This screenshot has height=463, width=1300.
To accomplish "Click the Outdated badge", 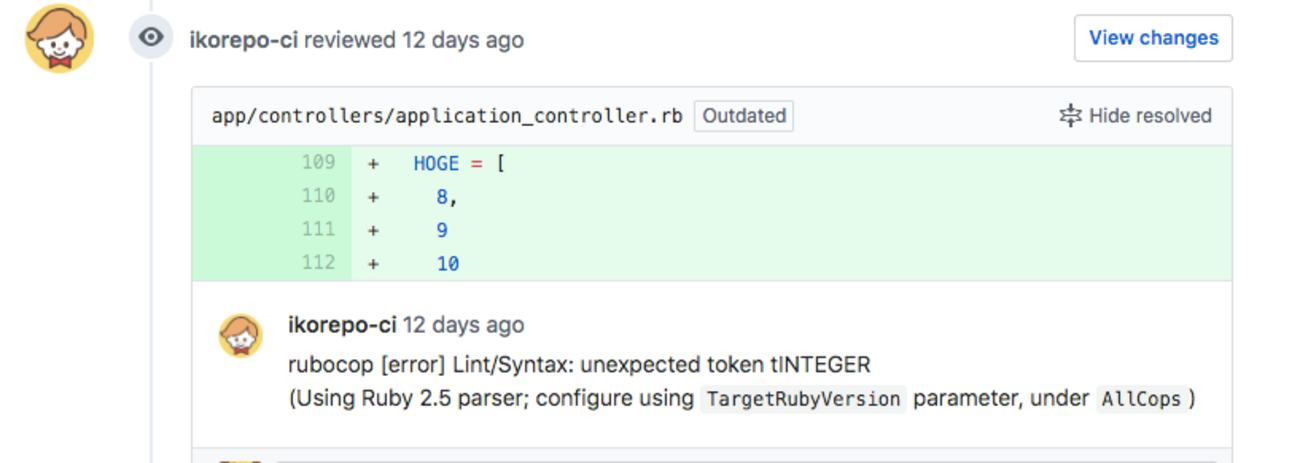I will (x=744, y=116).
